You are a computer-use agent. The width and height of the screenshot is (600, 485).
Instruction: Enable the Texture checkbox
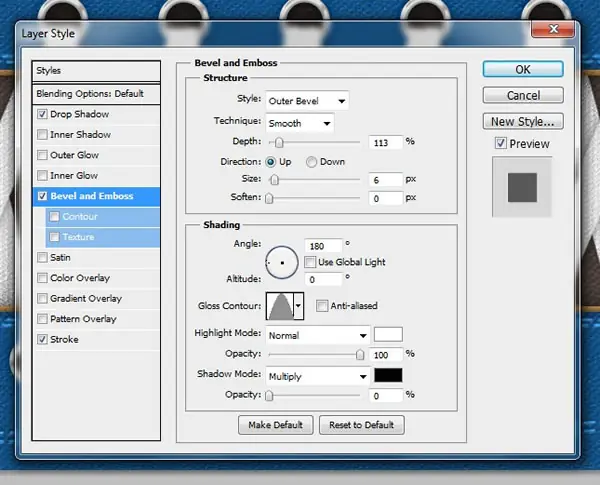click(x=54, y=237)
